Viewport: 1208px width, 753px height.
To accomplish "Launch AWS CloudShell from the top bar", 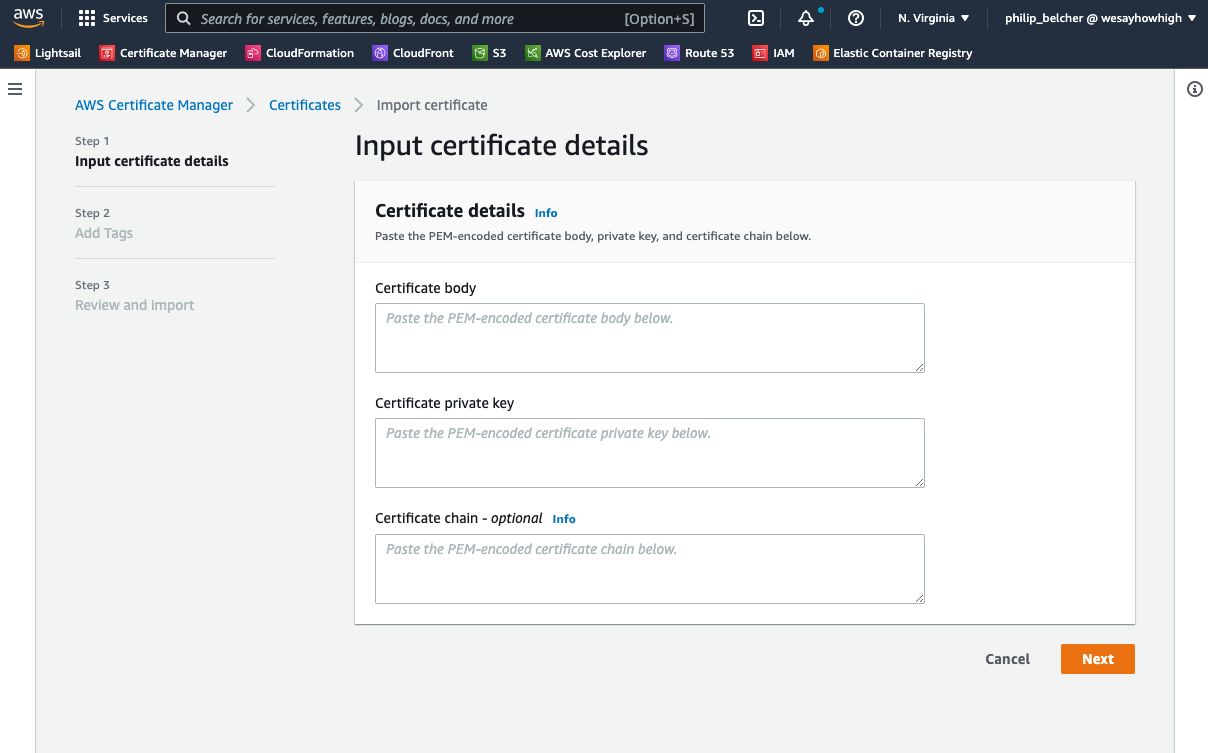I will [x=755, y=17].
